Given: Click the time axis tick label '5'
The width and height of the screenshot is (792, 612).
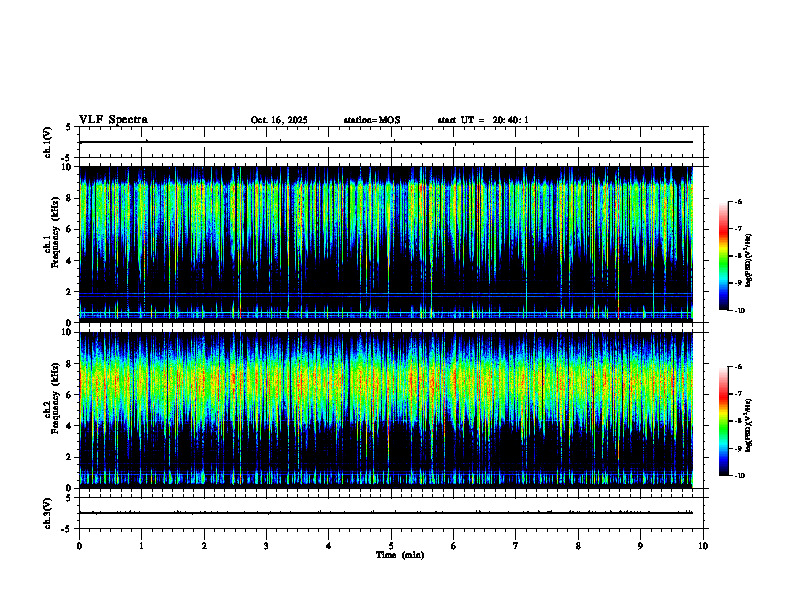Looking at the screenshot, I should pos(391,546).
